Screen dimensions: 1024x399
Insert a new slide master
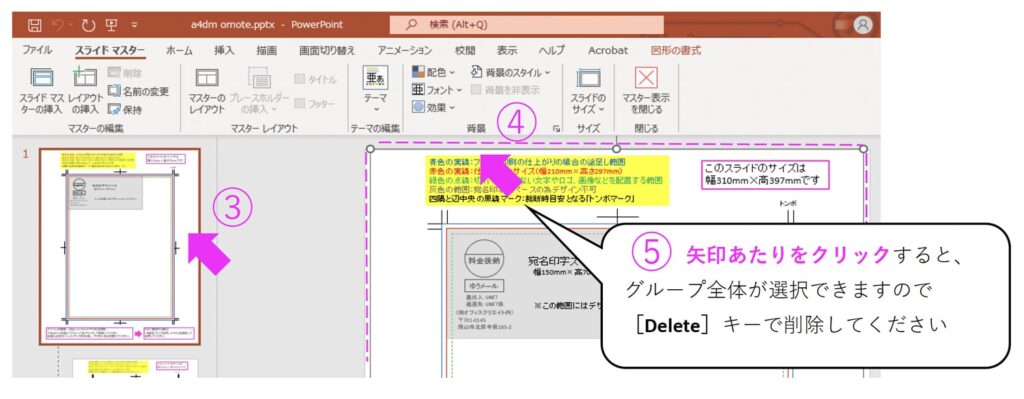click(42, 91)
